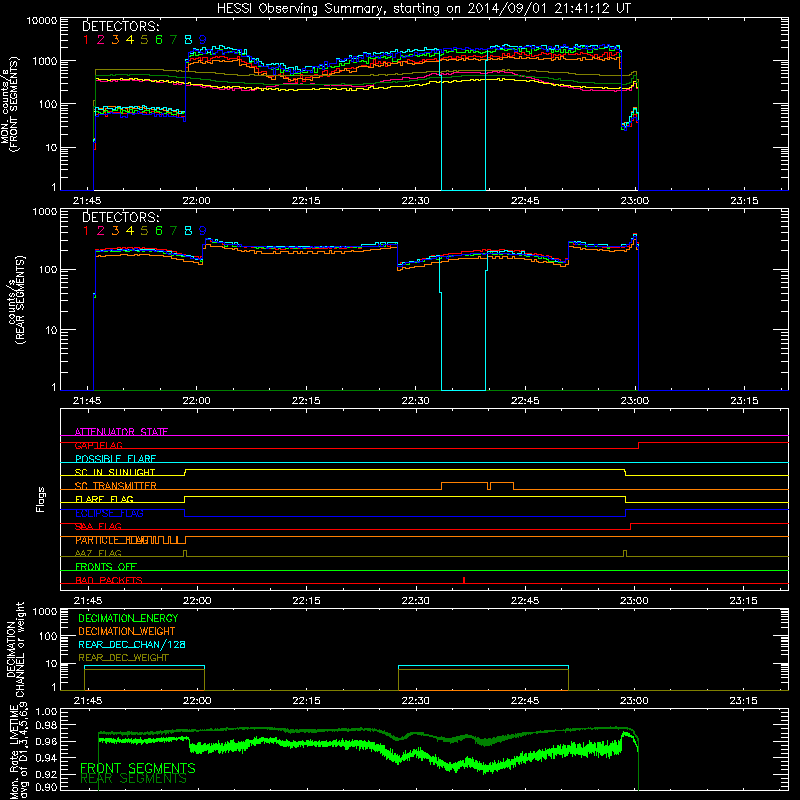This screenshot has height=800, width=800.
Task: Click the 0.98 value on livetime axis
Action: (x=47, y=726)
